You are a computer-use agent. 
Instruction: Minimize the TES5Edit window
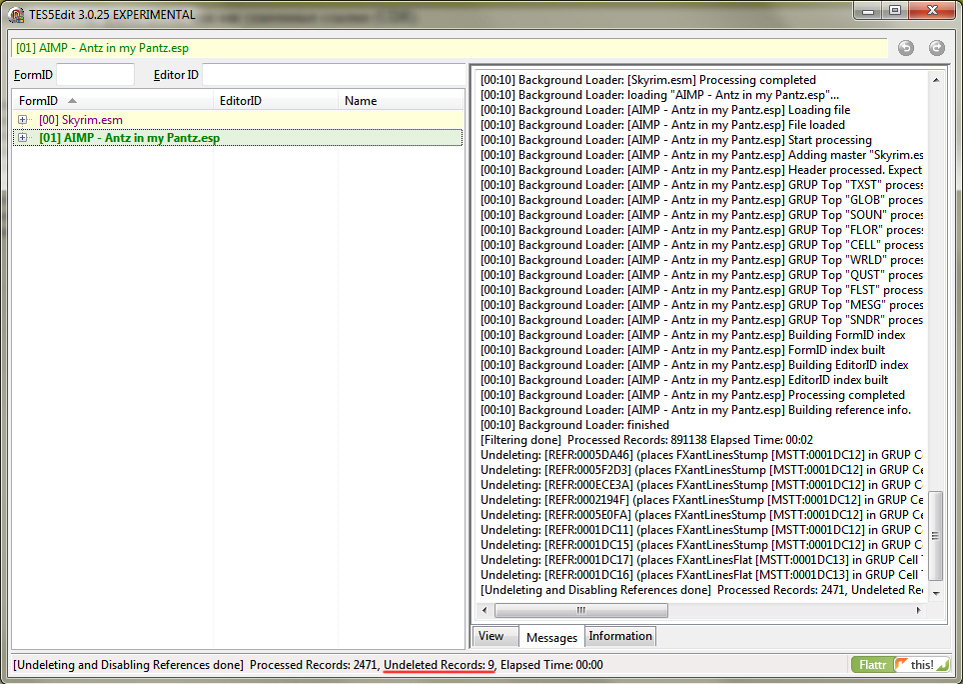867,10
